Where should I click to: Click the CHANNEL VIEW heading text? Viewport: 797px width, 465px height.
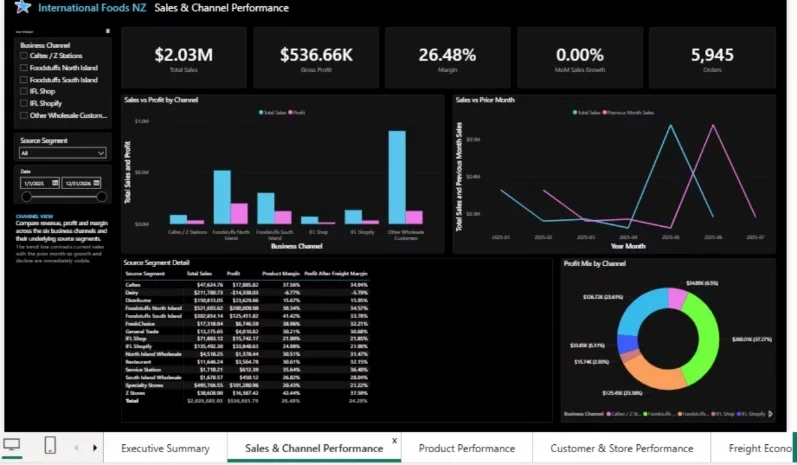pos(34,216)
